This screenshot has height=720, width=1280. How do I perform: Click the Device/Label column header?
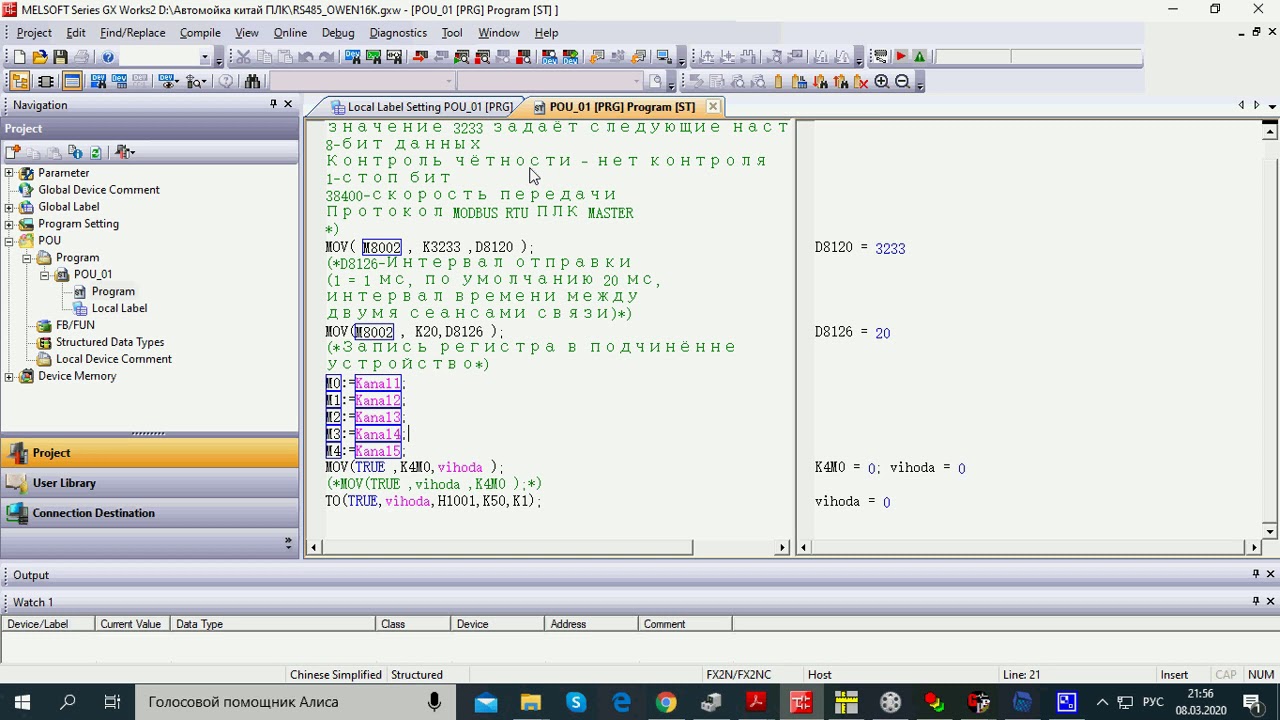[48, 624]
